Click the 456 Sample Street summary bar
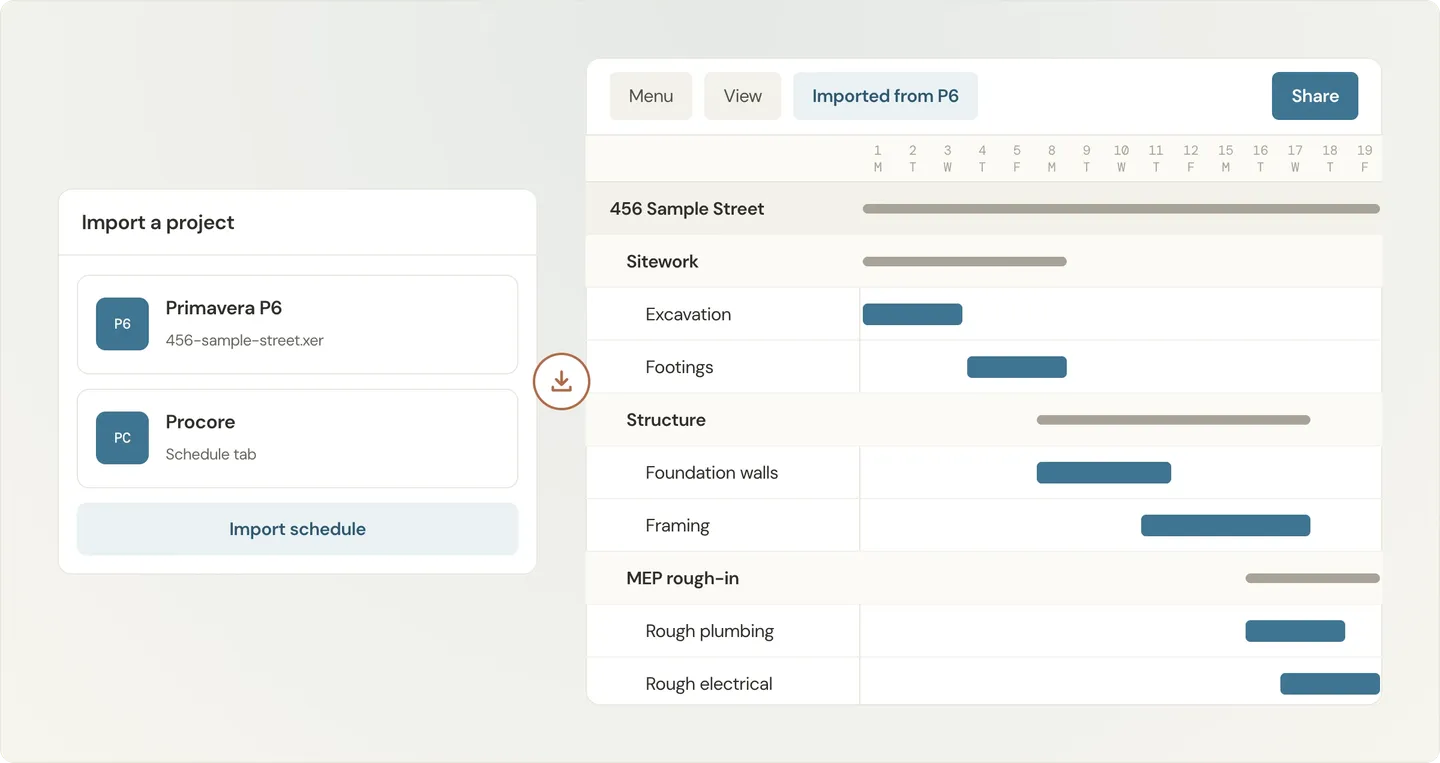Screen dimensions: 1440x763 [1121, 209]
